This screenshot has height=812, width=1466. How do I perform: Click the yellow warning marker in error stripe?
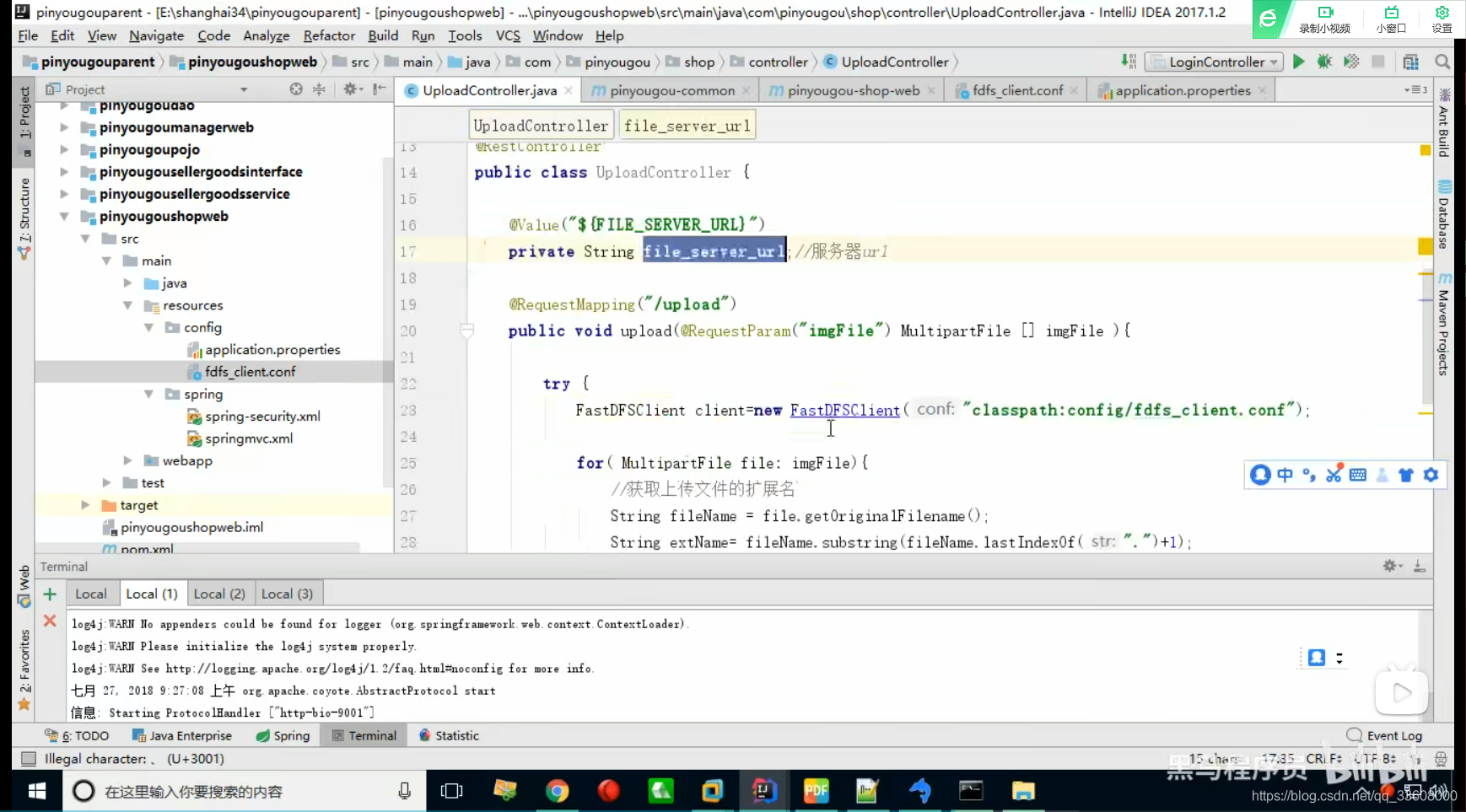(x=1426, y=246)
